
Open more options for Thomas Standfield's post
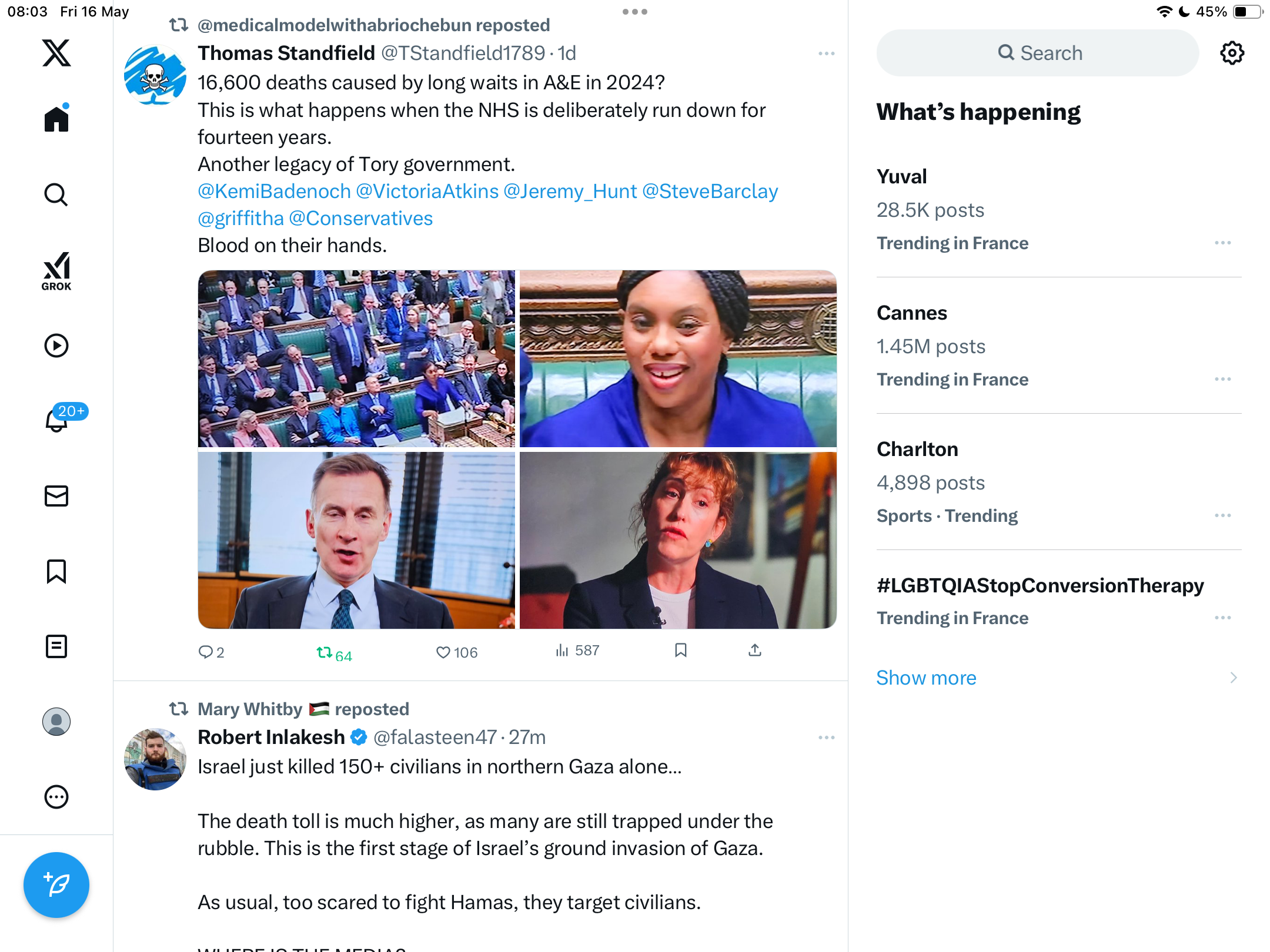pyautogui.click(x=826, y=53)
